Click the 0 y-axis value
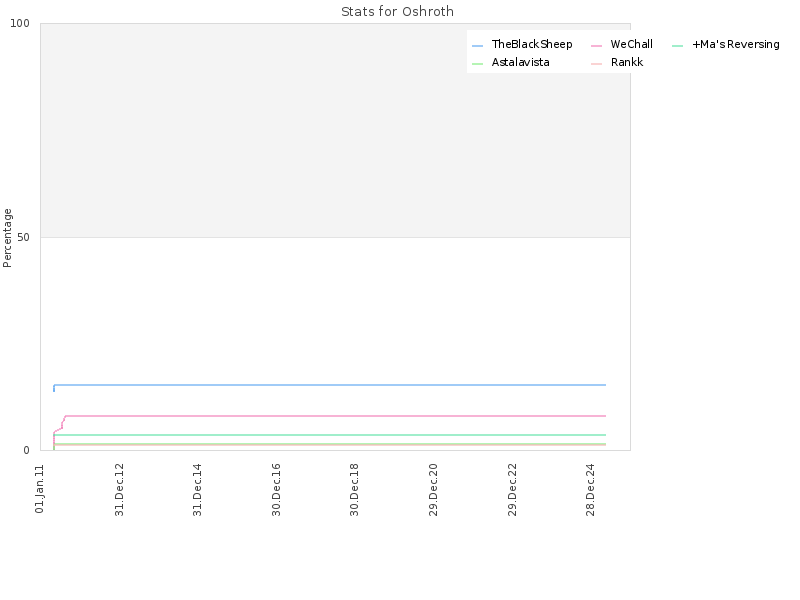 (x=27, y=451)
